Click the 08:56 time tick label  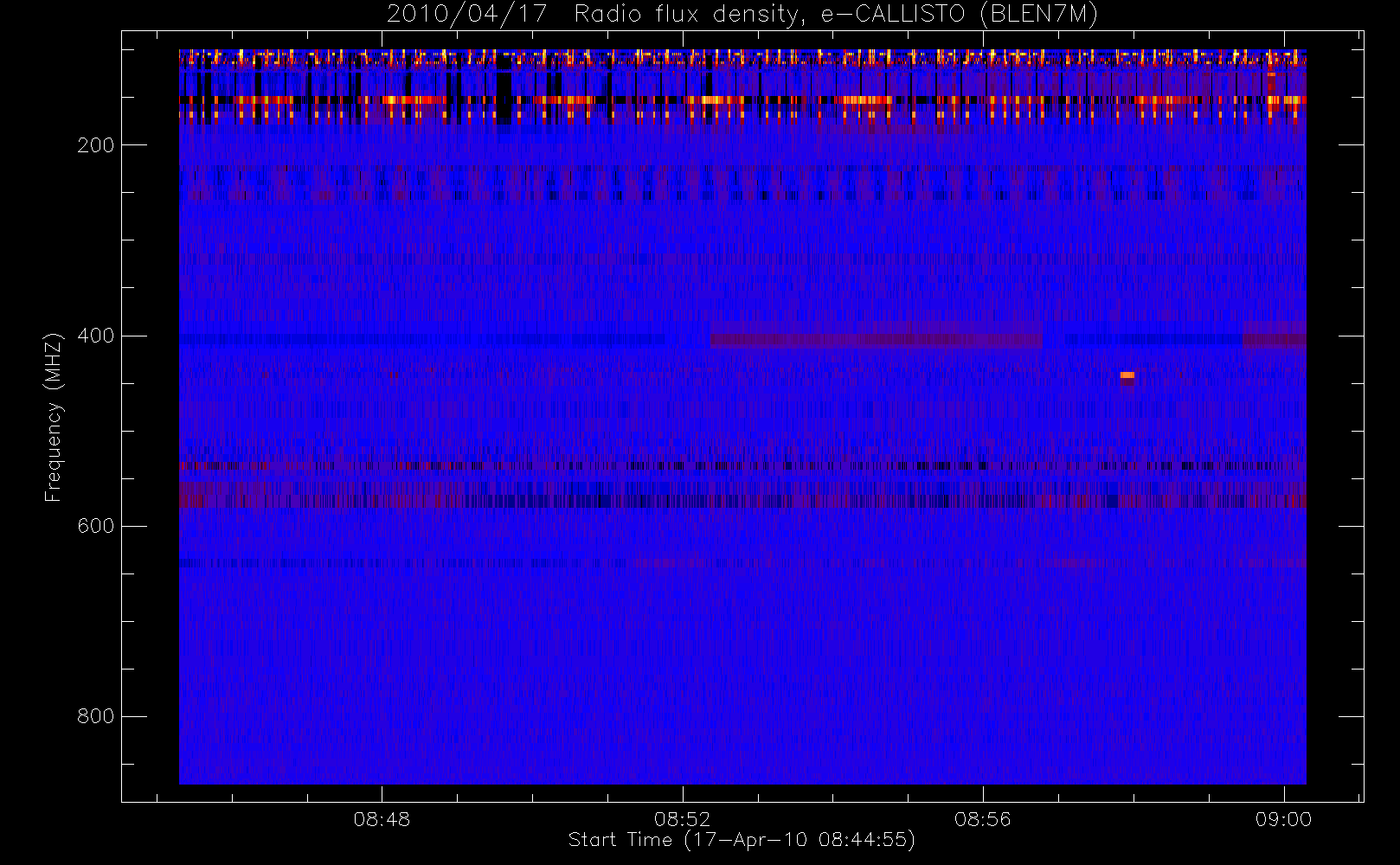click(x=983, y=819)
